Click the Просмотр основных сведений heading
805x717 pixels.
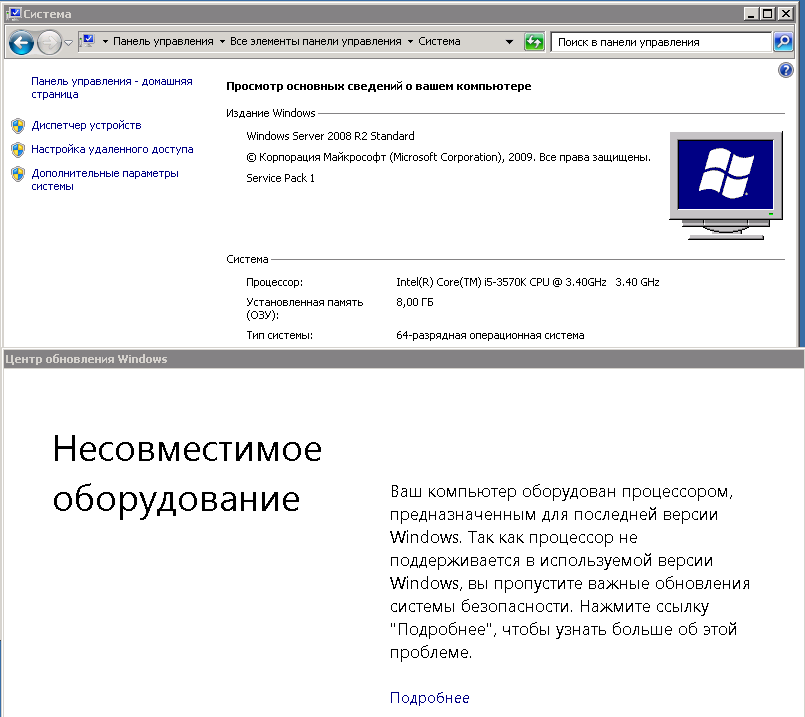[x=378, y=86]
